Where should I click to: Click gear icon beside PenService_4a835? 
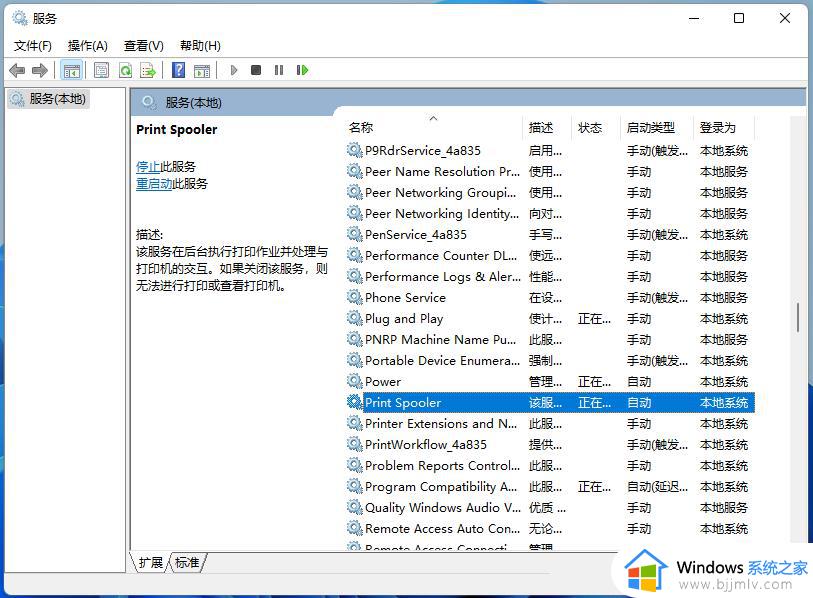click(x=355, y=234)
